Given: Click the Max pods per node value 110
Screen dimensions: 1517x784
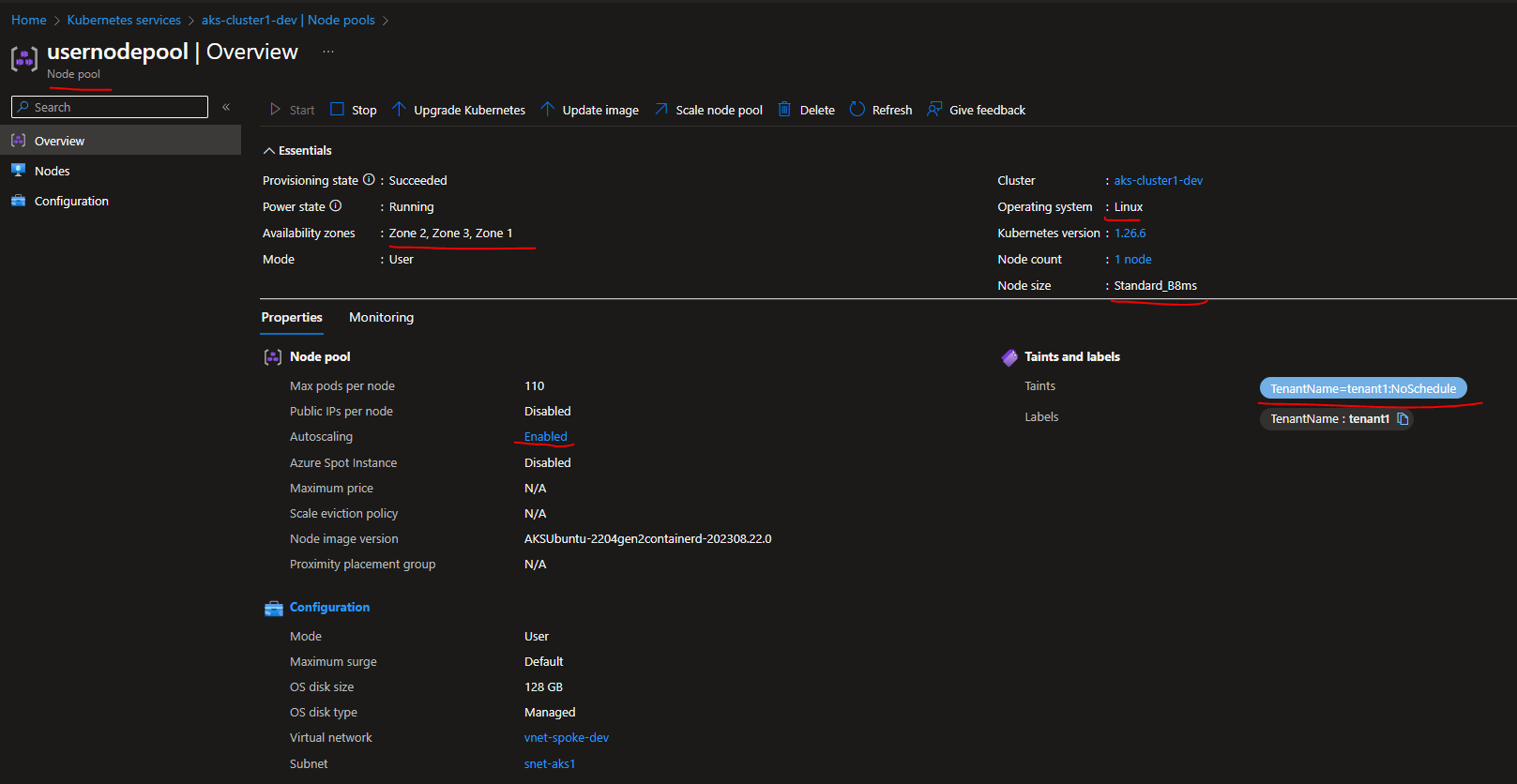Looking at the screenshot, I should 534,385.
